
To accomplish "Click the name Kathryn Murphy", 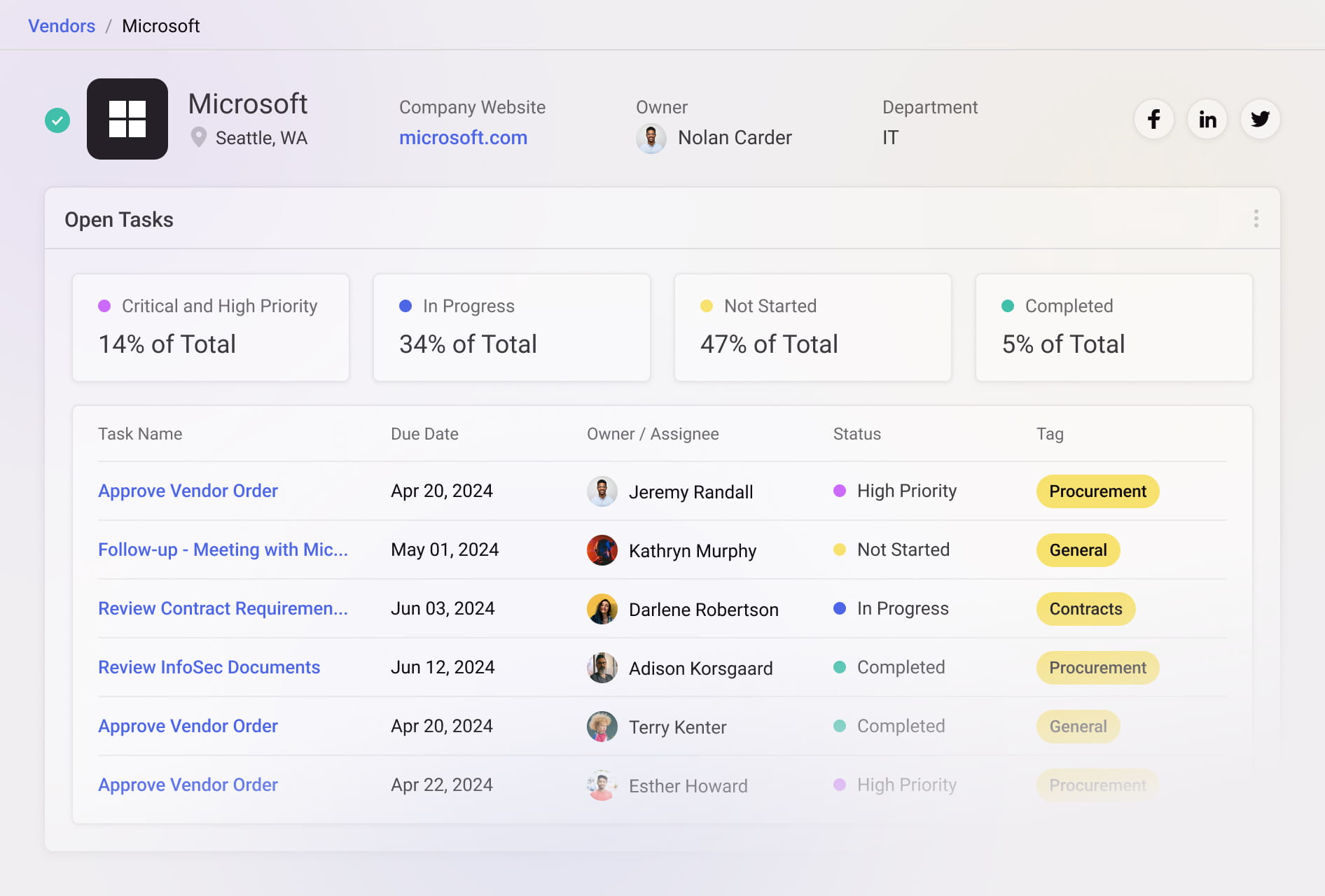I will pos(693,551).
